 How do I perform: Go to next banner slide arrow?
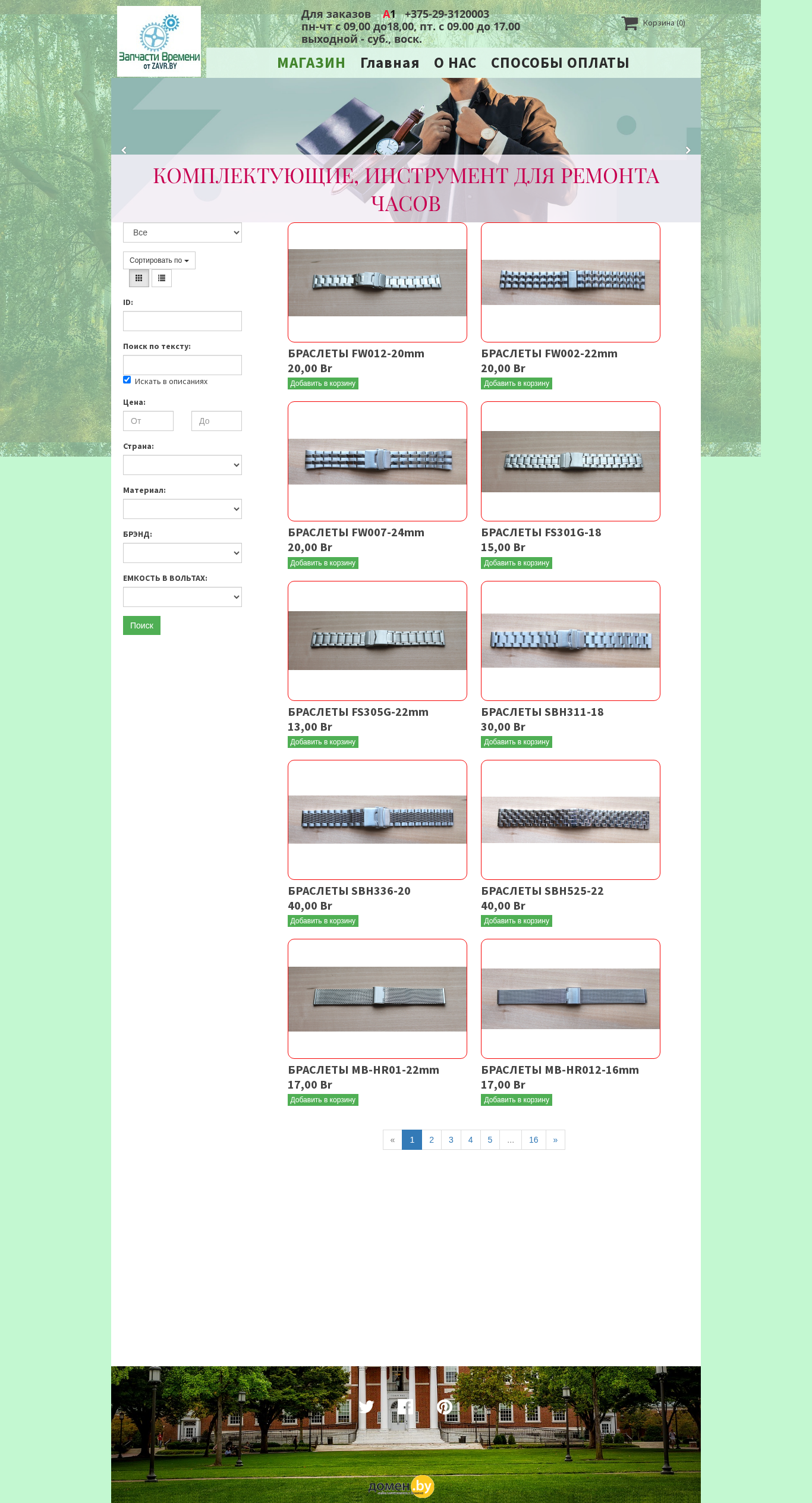coord(688,150)
